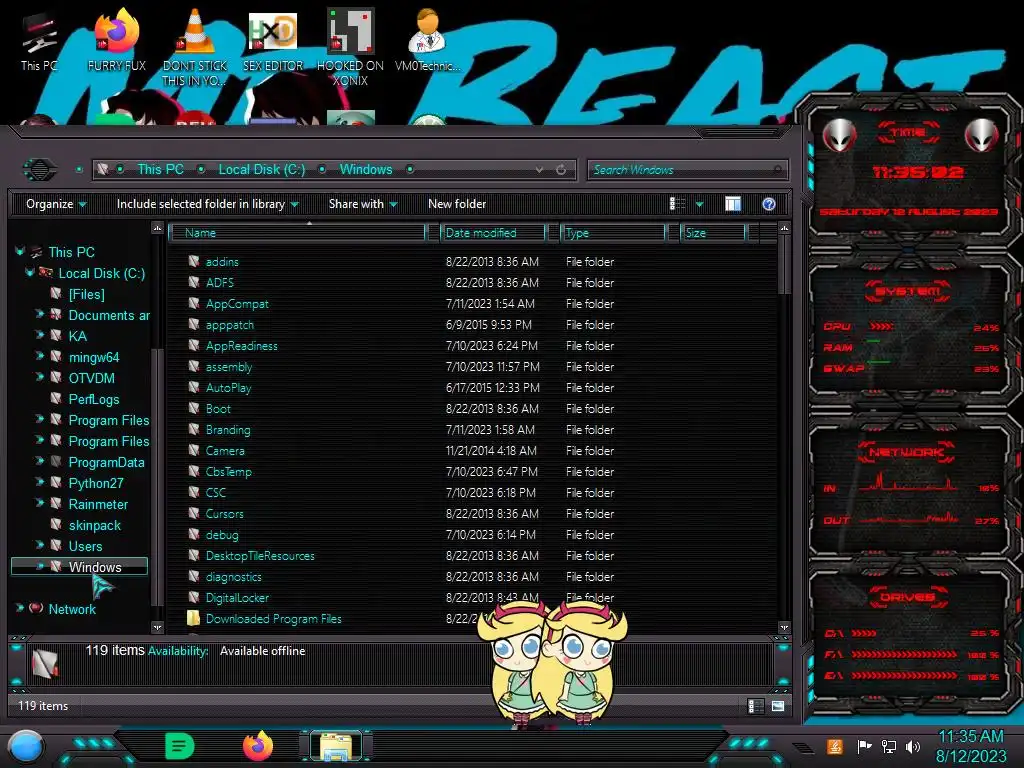Click the address bar refresh icon
The height and width of the screenshot is (768, 1024).
(561, 170)
